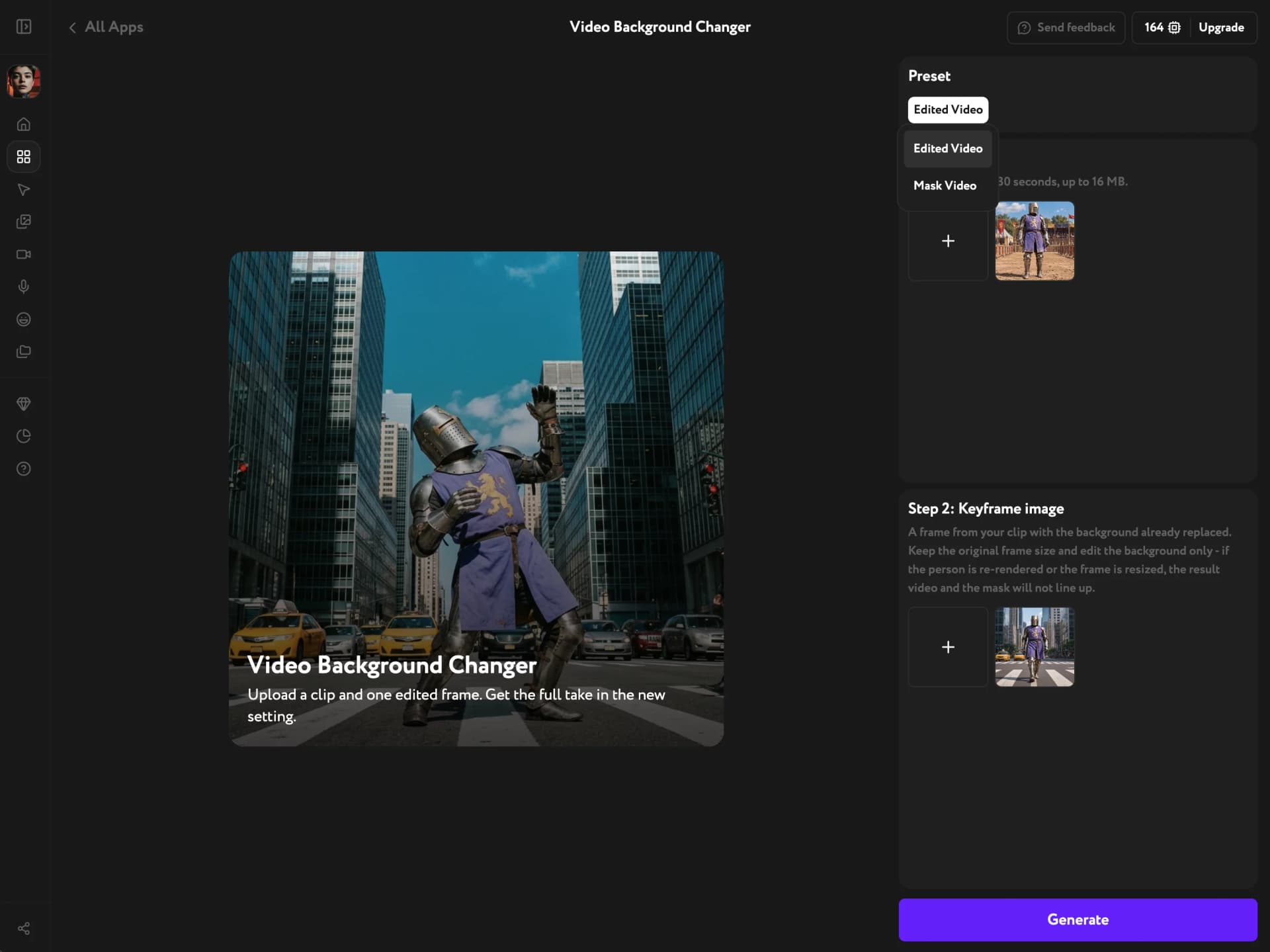Image resolution: width=1270 pixels, height=952 pixels.
Task: Click the Send feedback button
Action: (x=1066, y=27)
